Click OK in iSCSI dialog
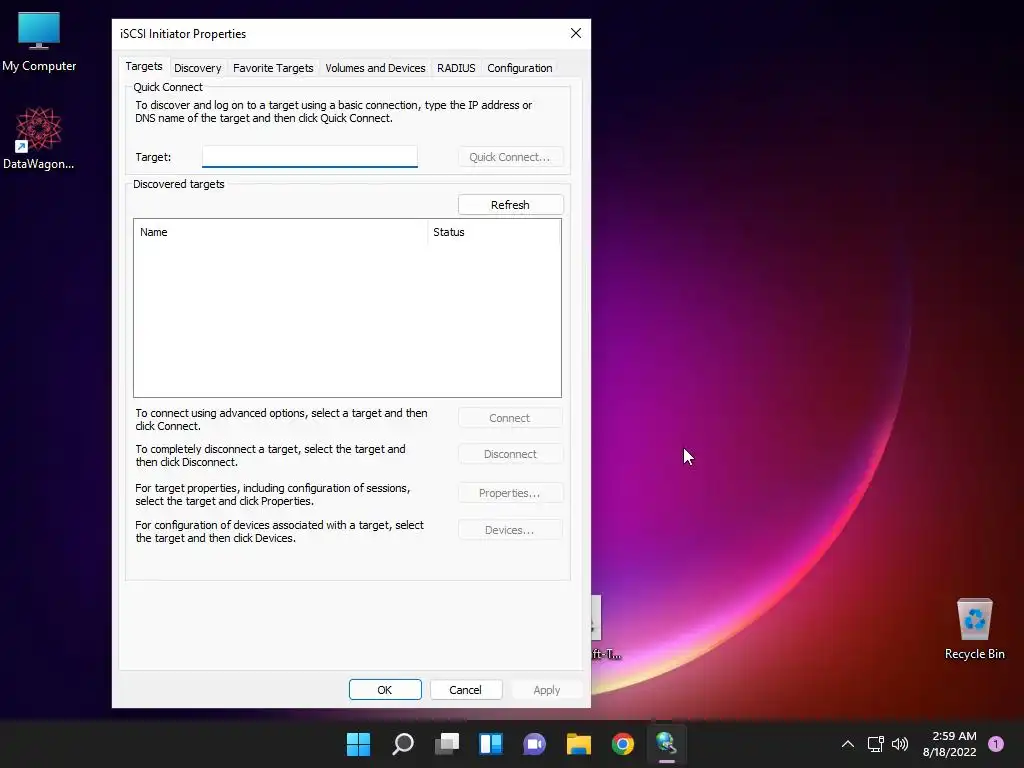Viewport: 1024px width, 768px height. click(385, 690)
